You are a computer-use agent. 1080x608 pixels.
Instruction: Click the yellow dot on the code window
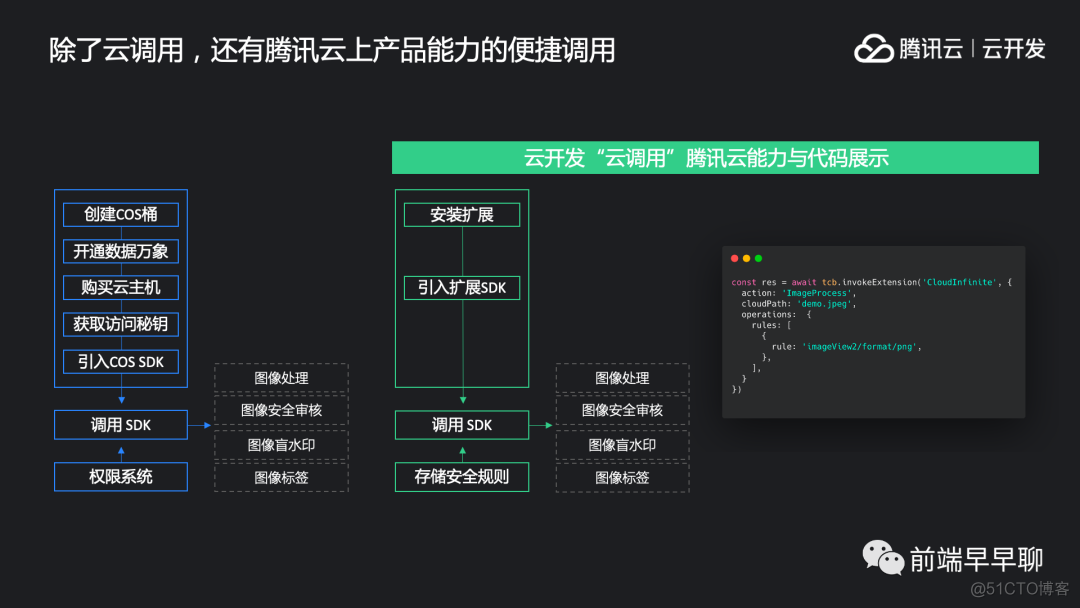(746, 258)
